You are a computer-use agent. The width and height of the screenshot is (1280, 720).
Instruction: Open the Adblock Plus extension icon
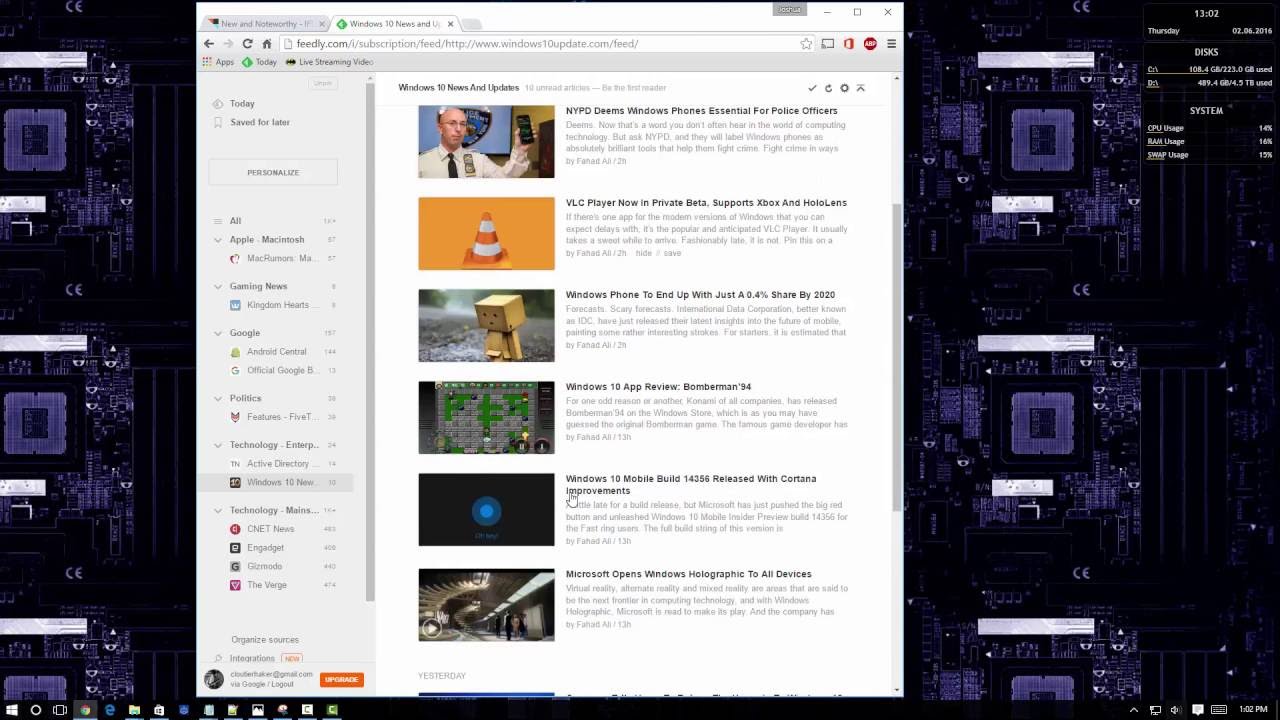coord(870,44)
